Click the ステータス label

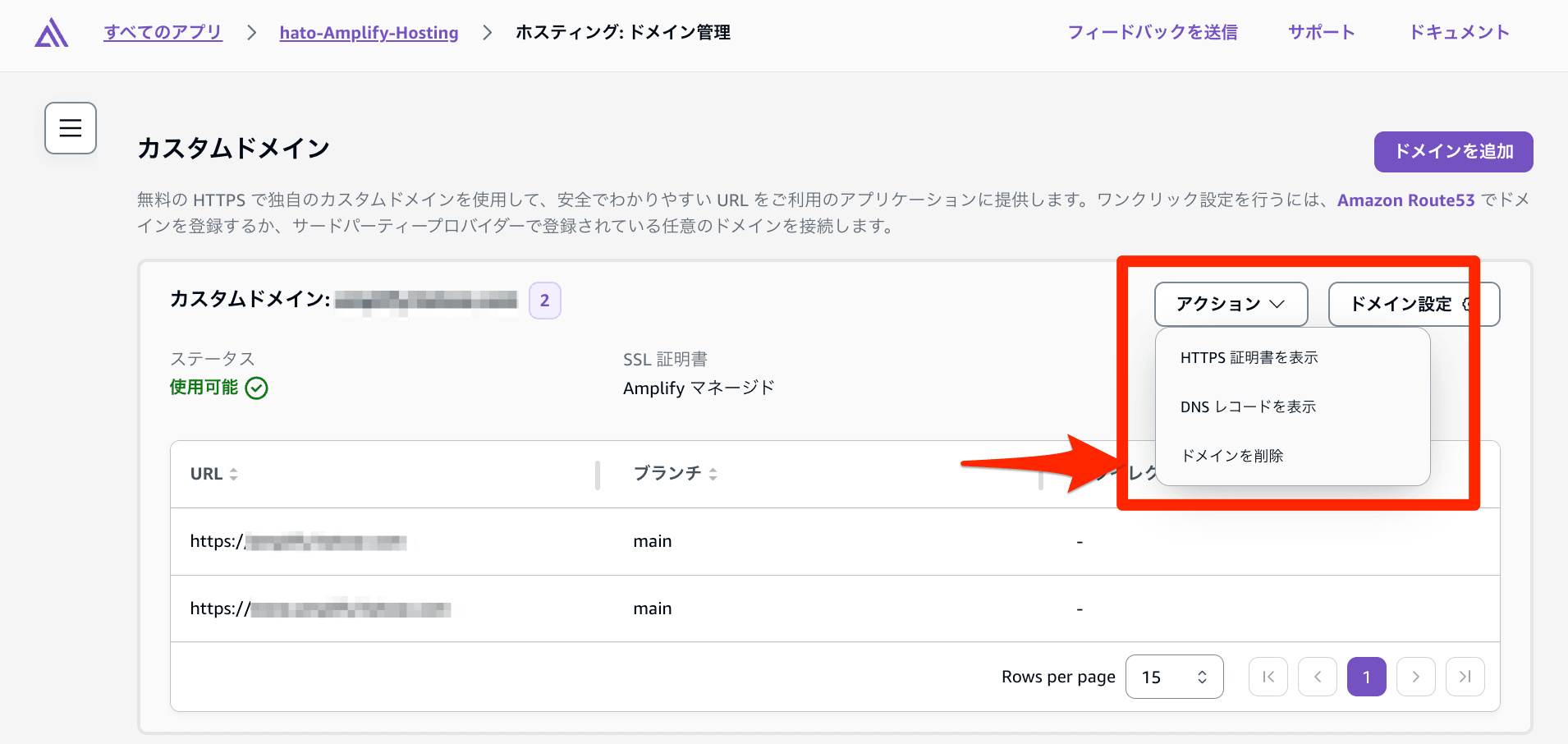[213, 359]
